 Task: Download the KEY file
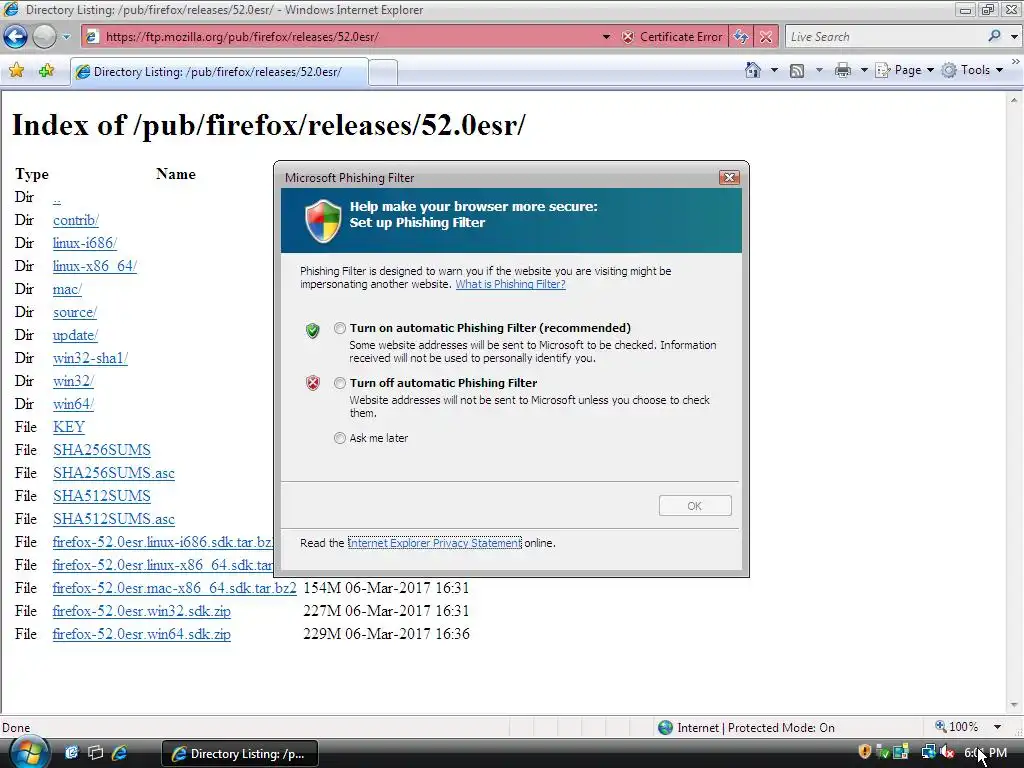coord(69,426)
